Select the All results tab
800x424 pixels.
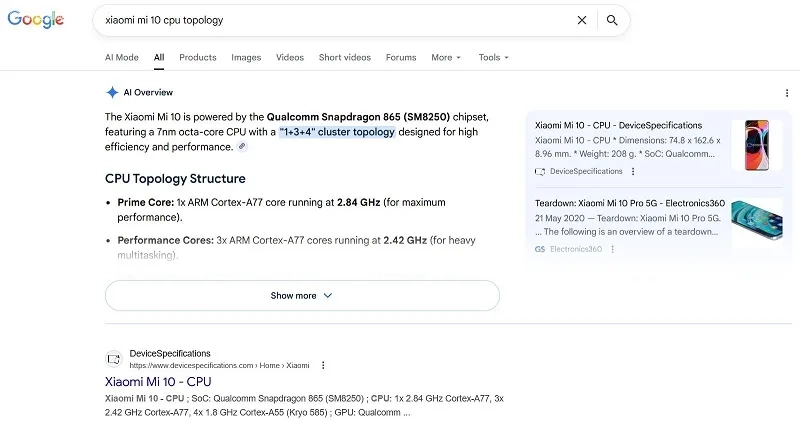tap(159, 58)
